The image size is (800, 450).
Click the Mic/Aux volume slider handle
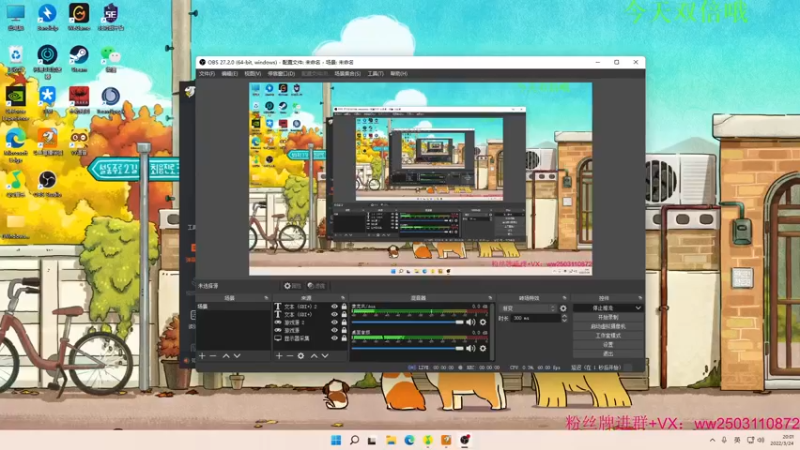click(459, 322)
